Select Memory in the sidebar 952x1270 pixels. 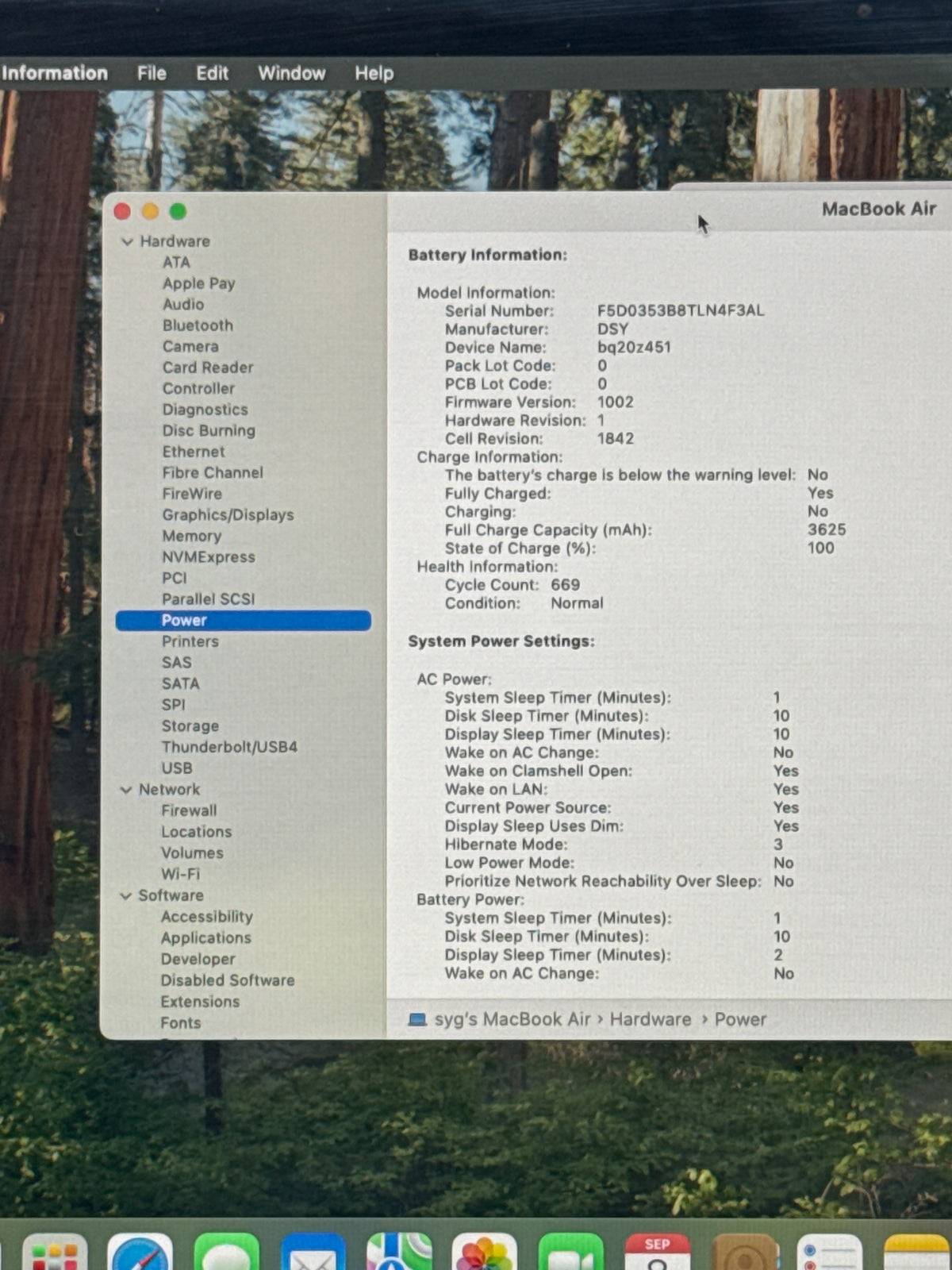click(192, 536)
